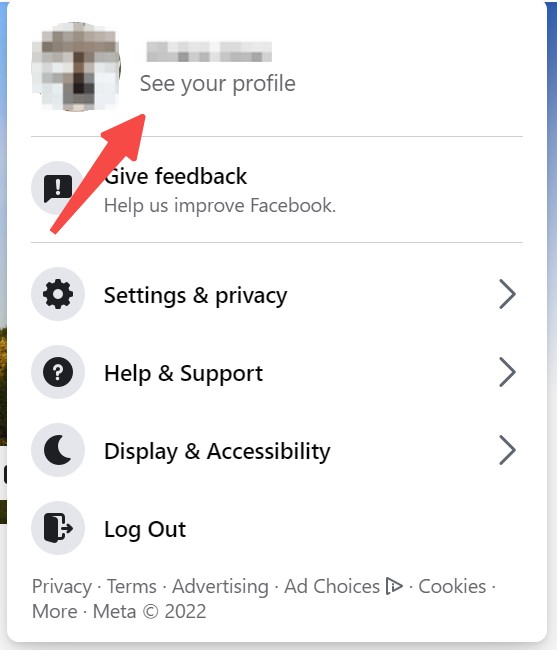The width and height of the screenshot is (557, 650).
Task: Choose Settings & privacy text label
Action: point(195,296)
